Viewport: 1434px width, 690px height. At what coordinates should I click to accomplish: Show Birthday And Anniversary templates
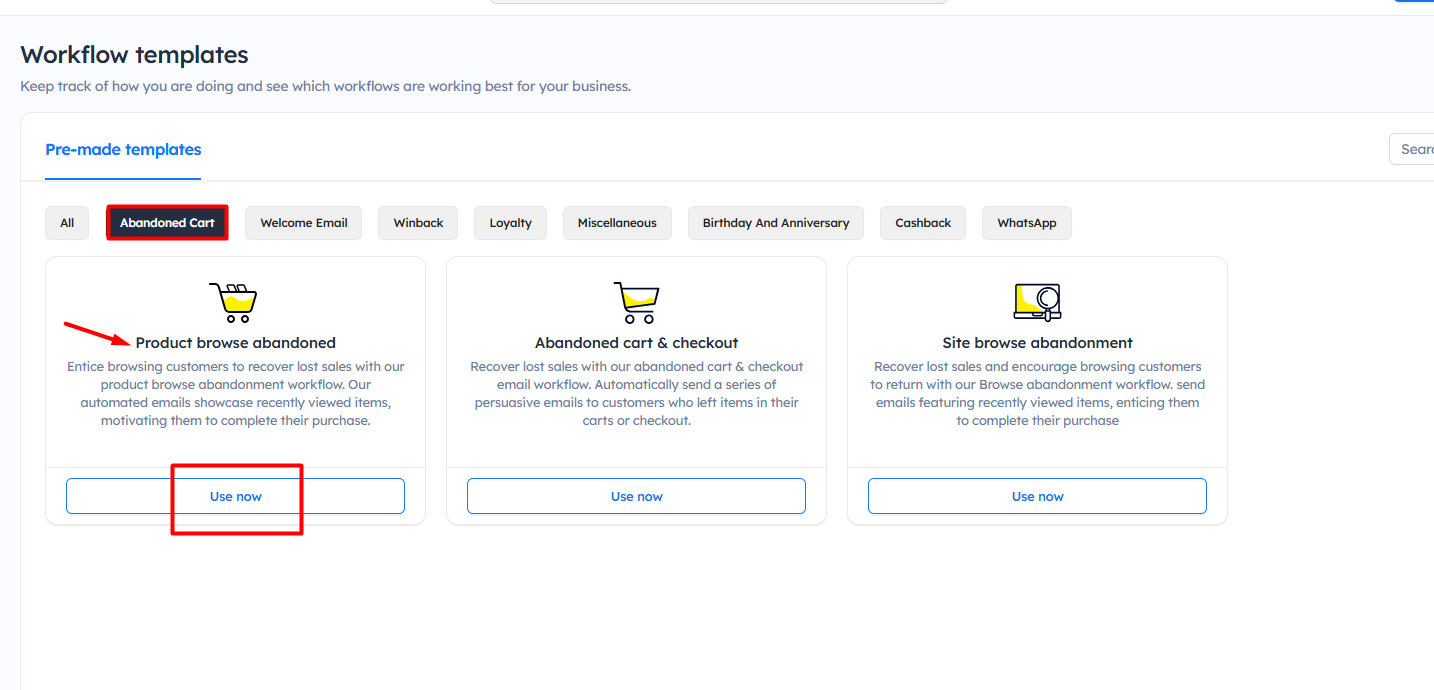coord(775,223)
